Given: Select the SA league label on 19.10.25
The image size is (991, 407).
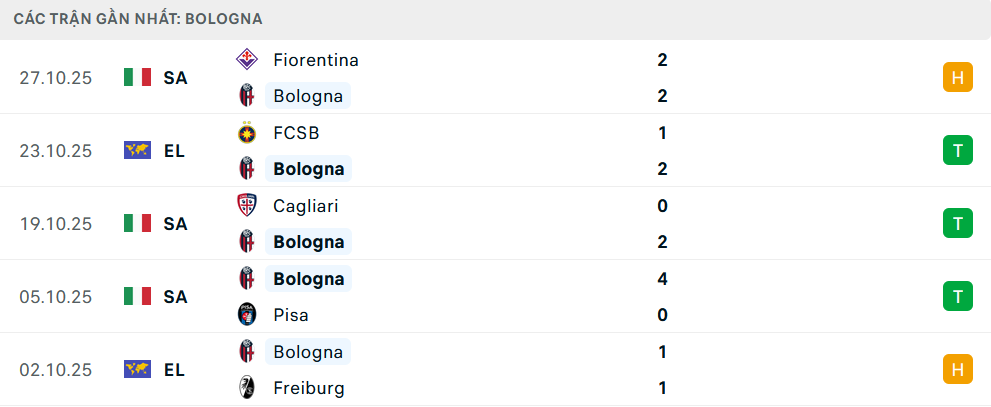Looking at the screenshot, I should coord(175,224).
